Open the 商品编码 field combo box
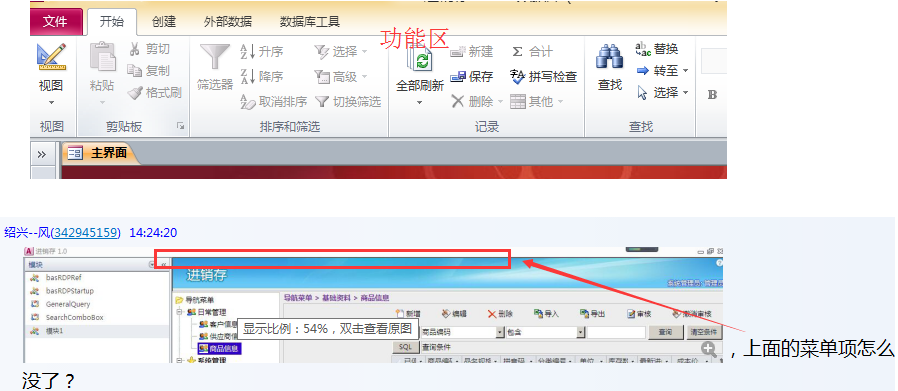The height and width of the screenshot is (391, 898). click(x=501, y=332)
